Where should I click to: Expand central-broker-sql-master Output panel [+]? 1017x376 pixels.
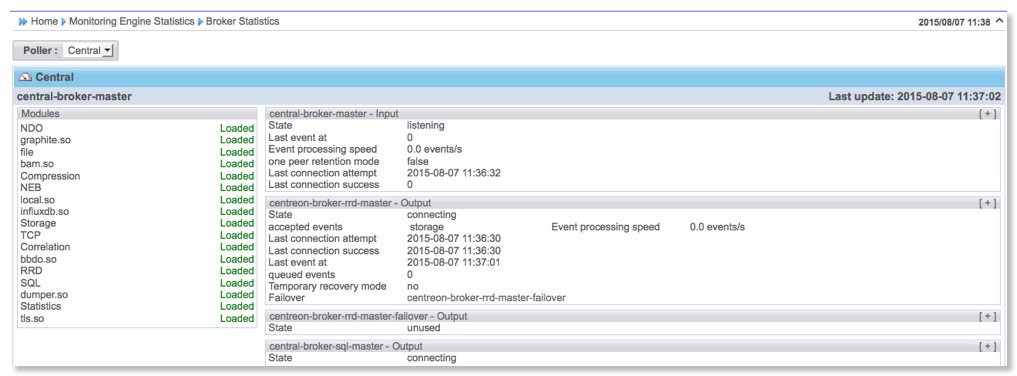987,346
